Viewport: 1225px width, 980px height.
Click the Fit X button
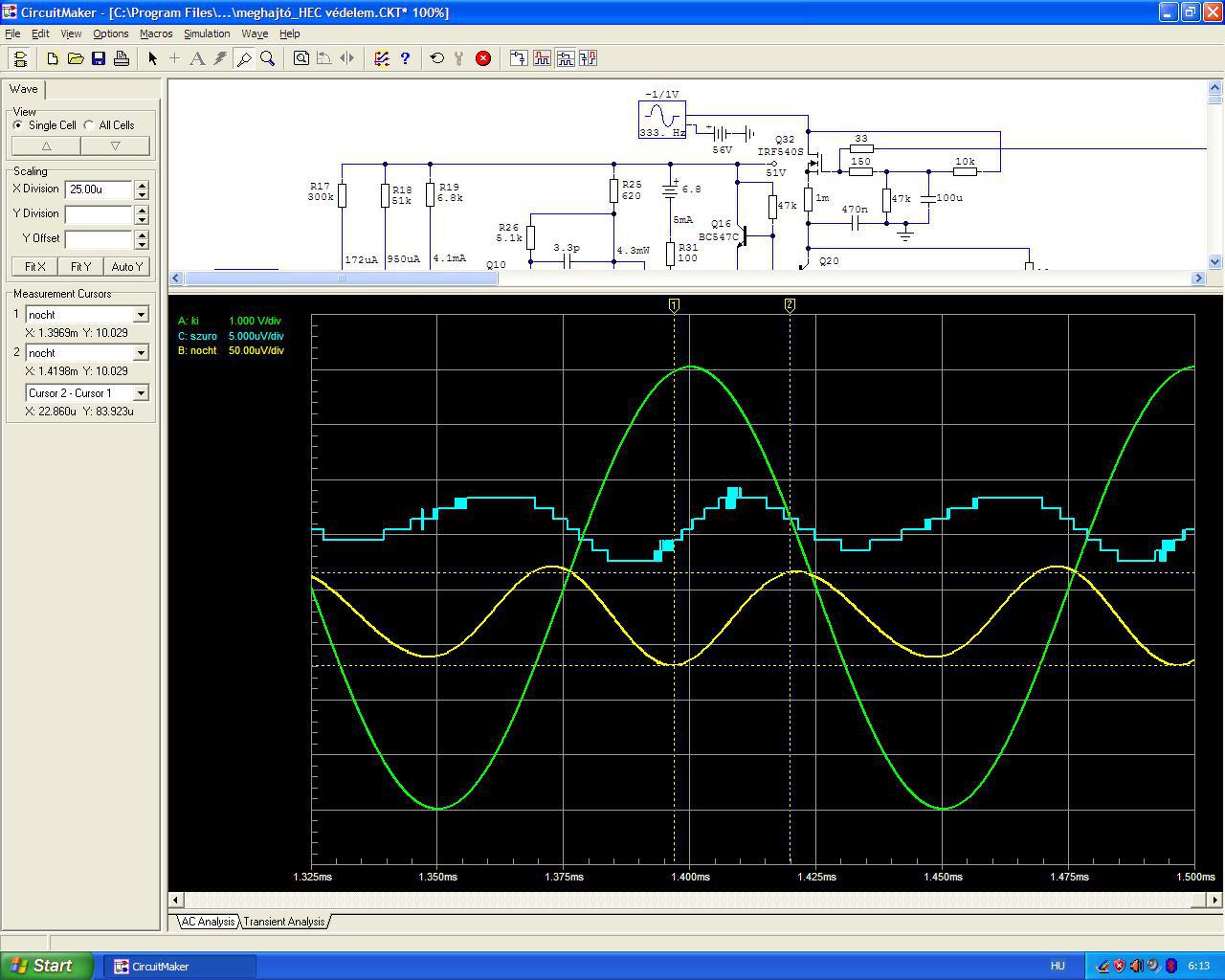[x=35, y=267]
